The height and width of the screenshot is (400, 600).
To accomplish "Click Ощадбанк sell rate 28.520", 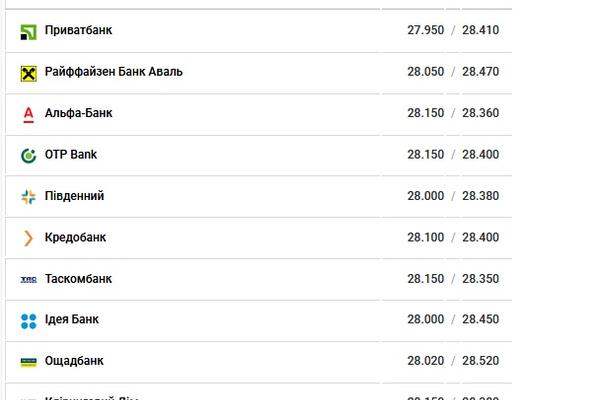I will coord(480,361).
